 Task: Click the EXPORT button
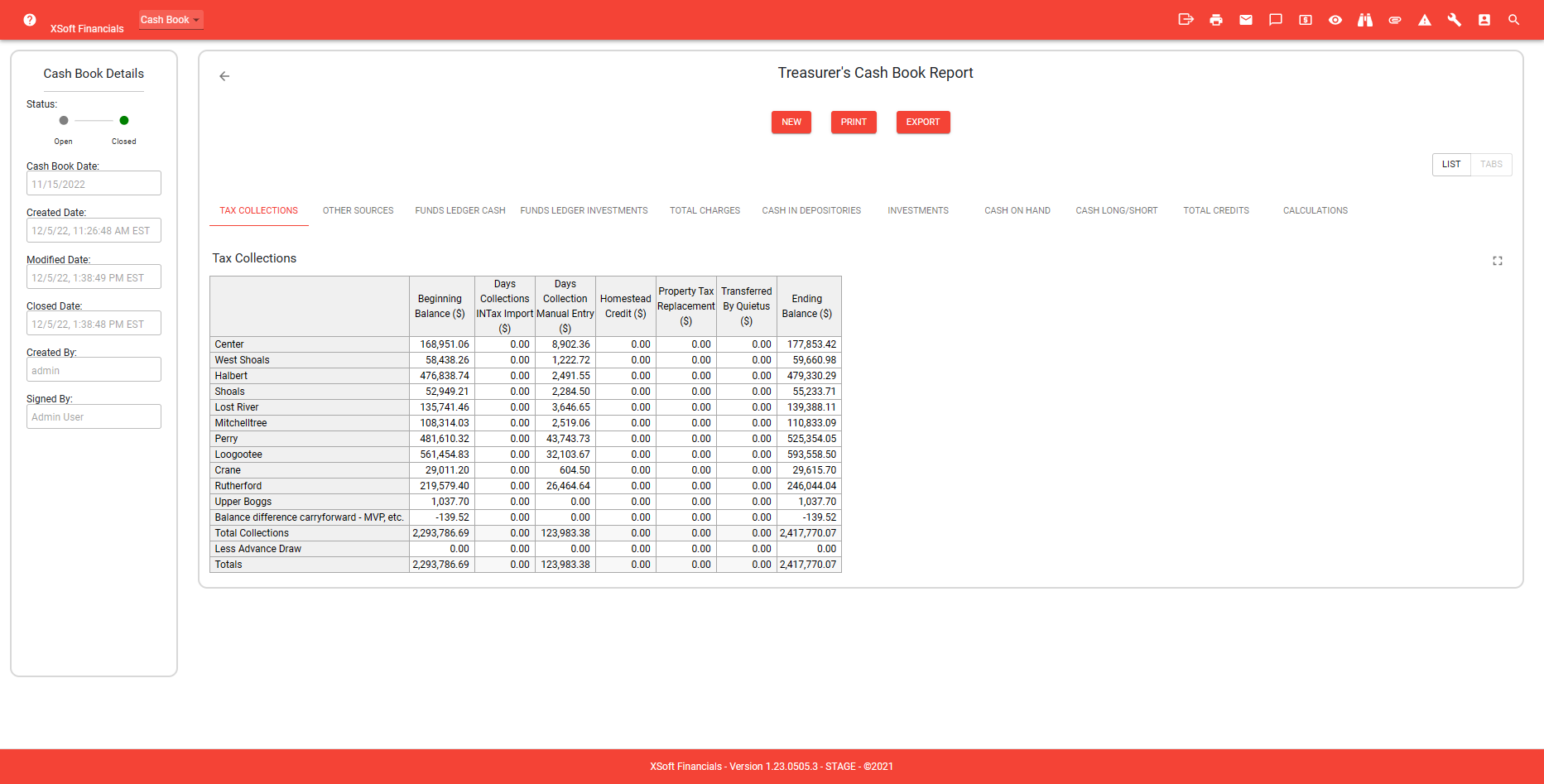point(922,123)
